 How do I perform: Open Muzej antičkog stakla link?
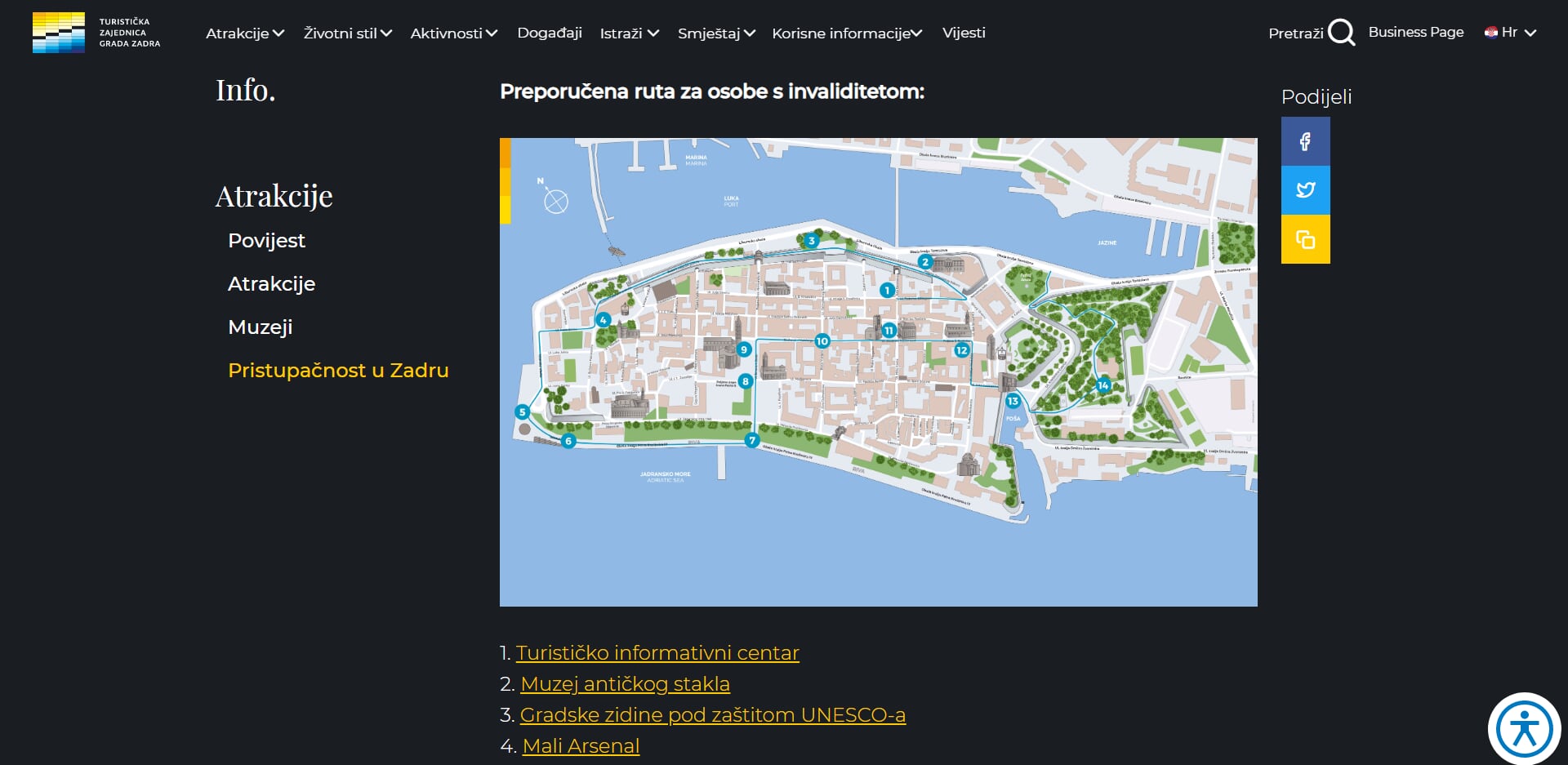tap(625, 684)
